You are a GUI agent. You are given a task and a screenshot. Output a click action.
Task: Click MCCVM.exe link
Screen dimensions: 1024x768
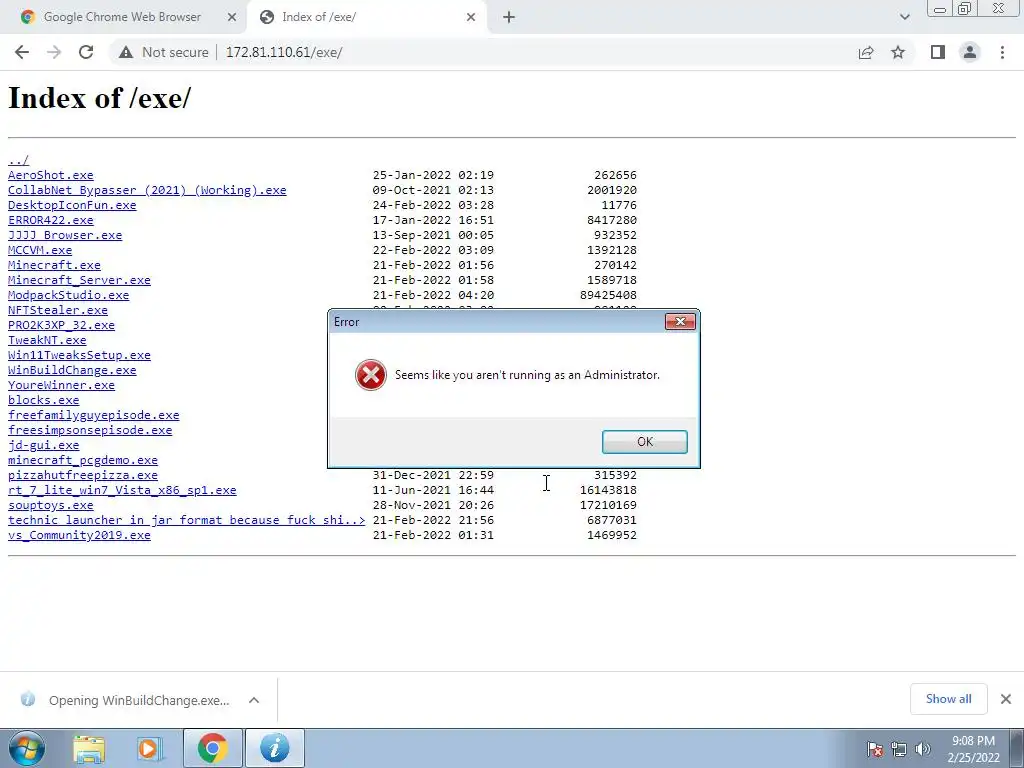pyautogui.click(x=40, y=250)
